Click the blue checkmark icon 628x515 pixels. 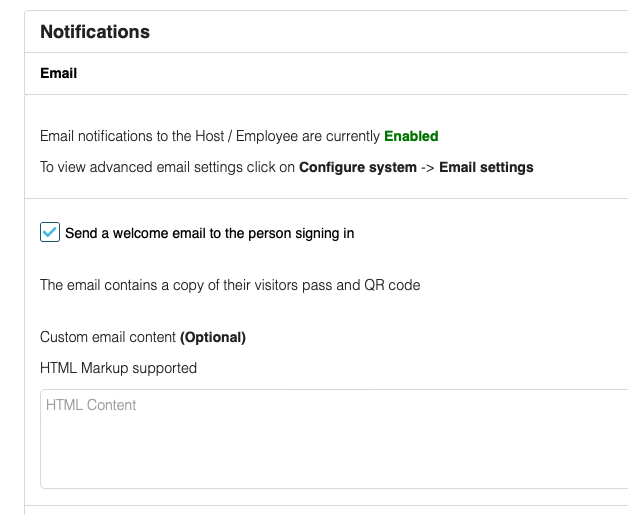(x=50, y=232)
